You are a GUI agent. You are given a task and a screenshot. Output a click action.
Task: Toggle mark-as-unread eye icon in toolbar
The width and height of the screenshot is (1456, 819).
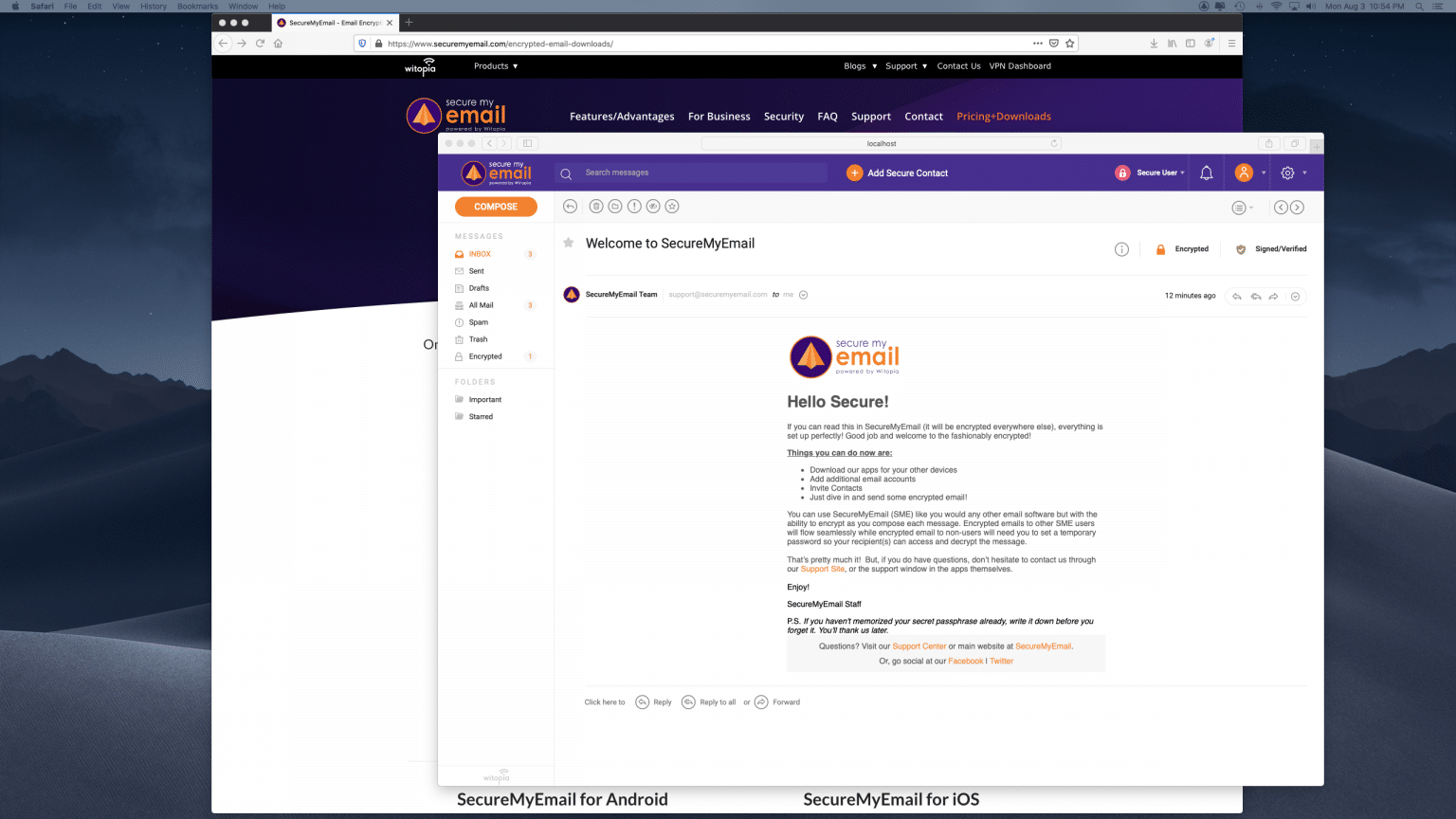tap(653, 207)
